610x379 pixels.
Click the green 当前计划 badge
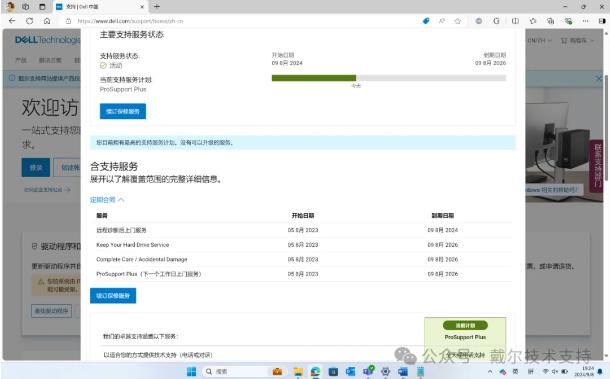(x=465, y=325)
